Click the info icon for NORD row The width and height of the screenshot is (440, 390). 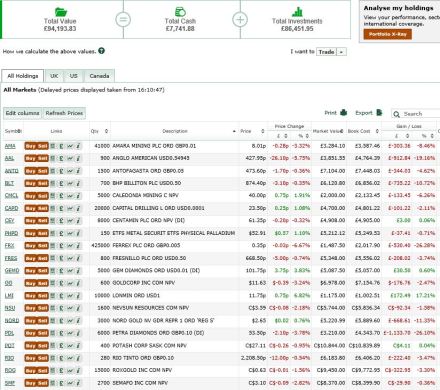(x=78, y=321)
